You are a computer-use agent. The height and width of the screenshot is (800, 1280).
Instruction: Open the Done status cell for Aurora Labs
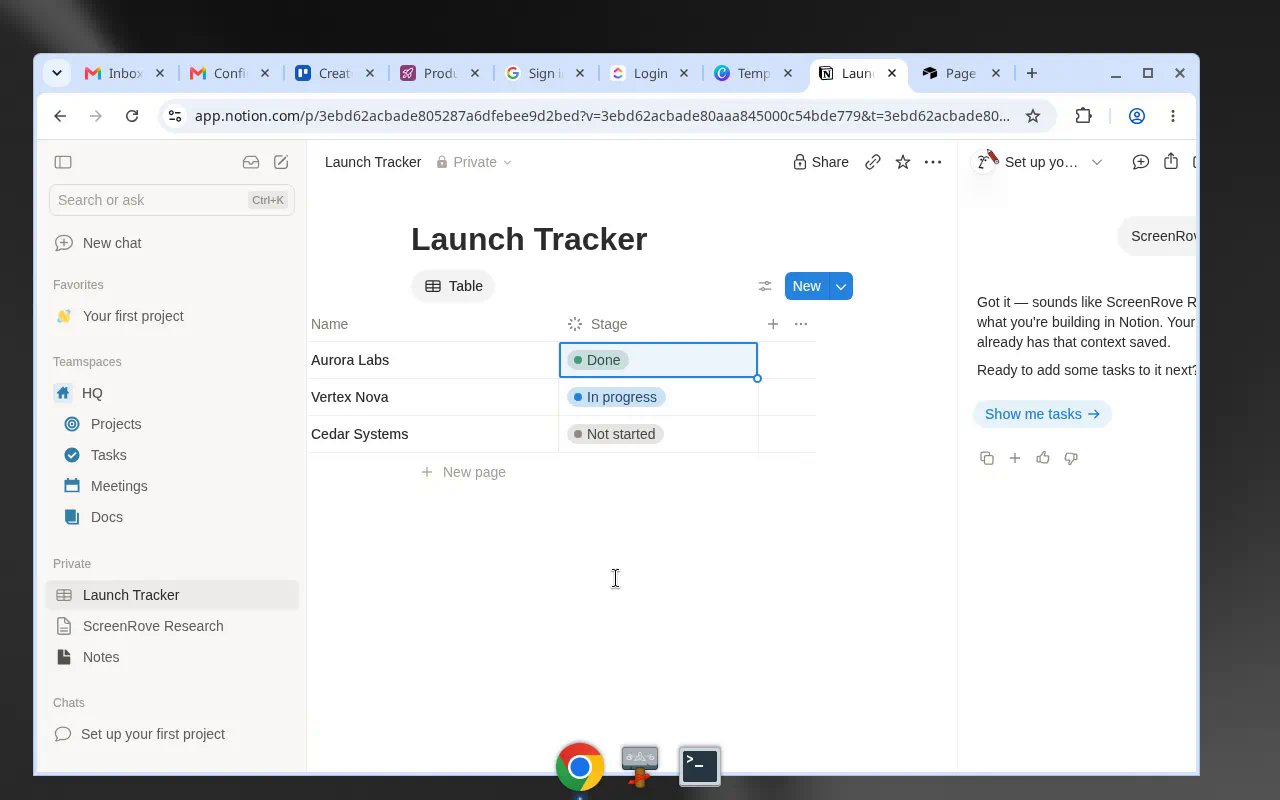[658, 360]
